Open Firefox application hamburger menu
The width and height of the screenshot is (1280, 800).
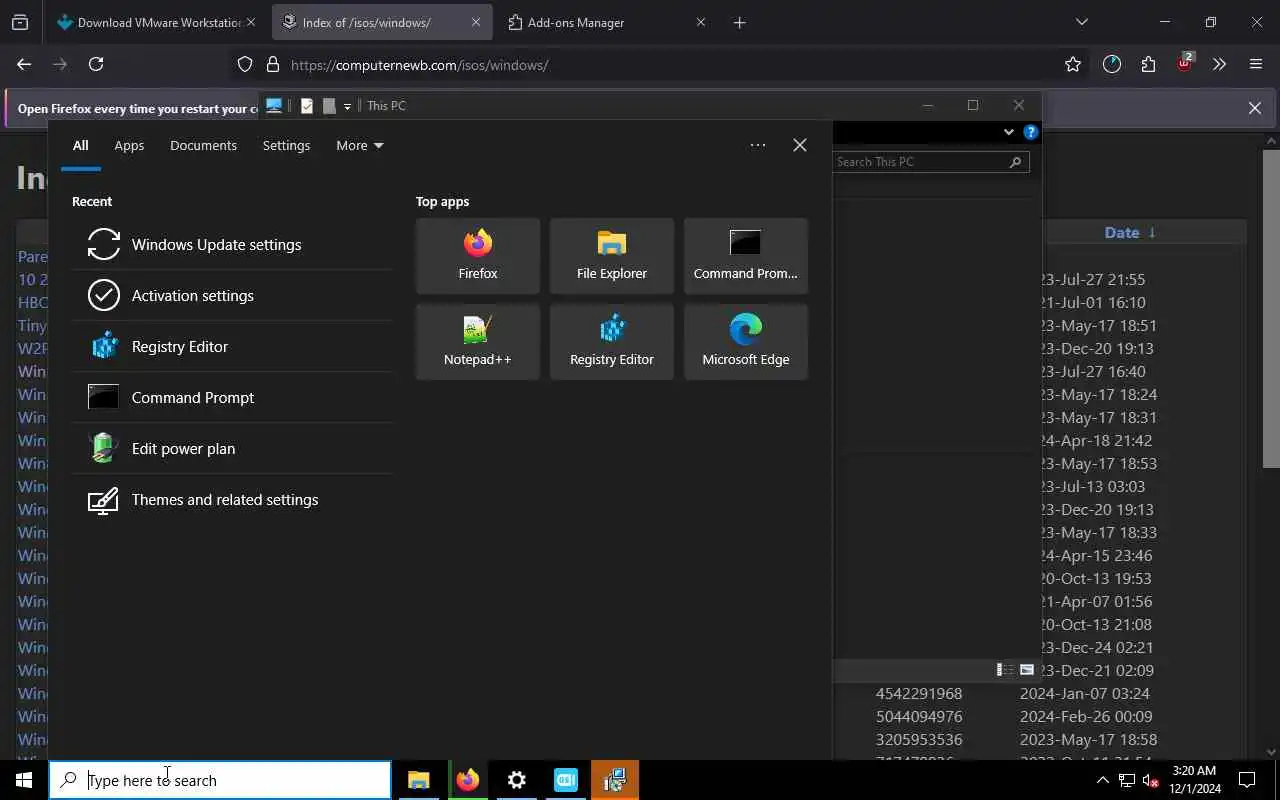pyautogui.click(x=1256, y=64)
